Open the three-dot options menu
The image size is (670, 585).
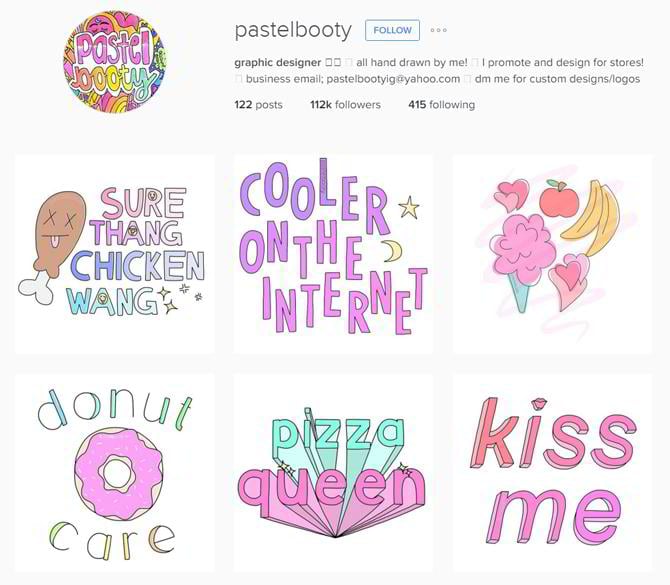tap(438, 30)
